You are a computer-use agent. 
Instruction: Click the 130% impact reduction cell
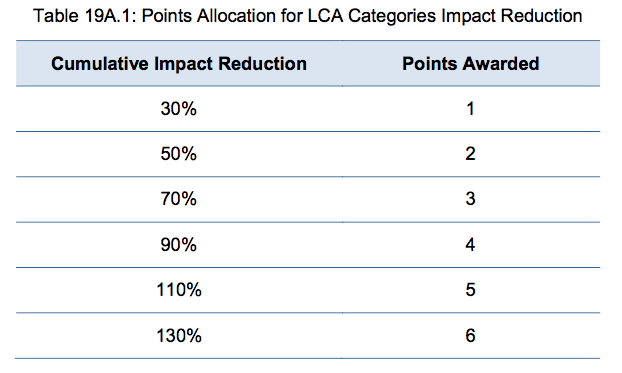[x=179, y=335]
